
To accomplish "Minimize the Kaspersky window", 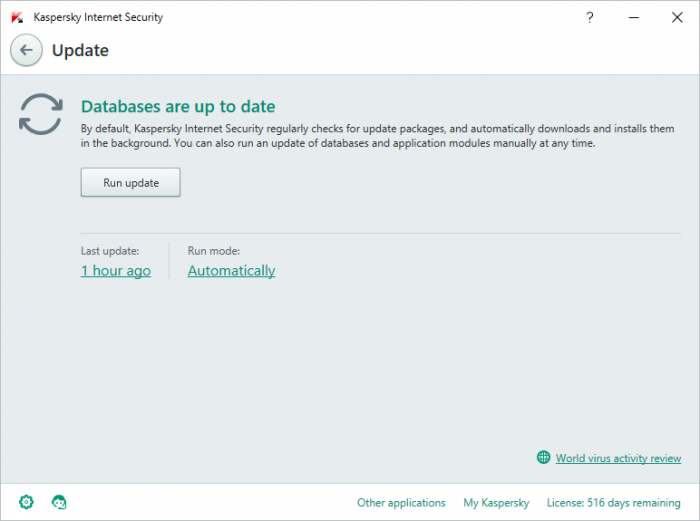I will click(632, 17).
